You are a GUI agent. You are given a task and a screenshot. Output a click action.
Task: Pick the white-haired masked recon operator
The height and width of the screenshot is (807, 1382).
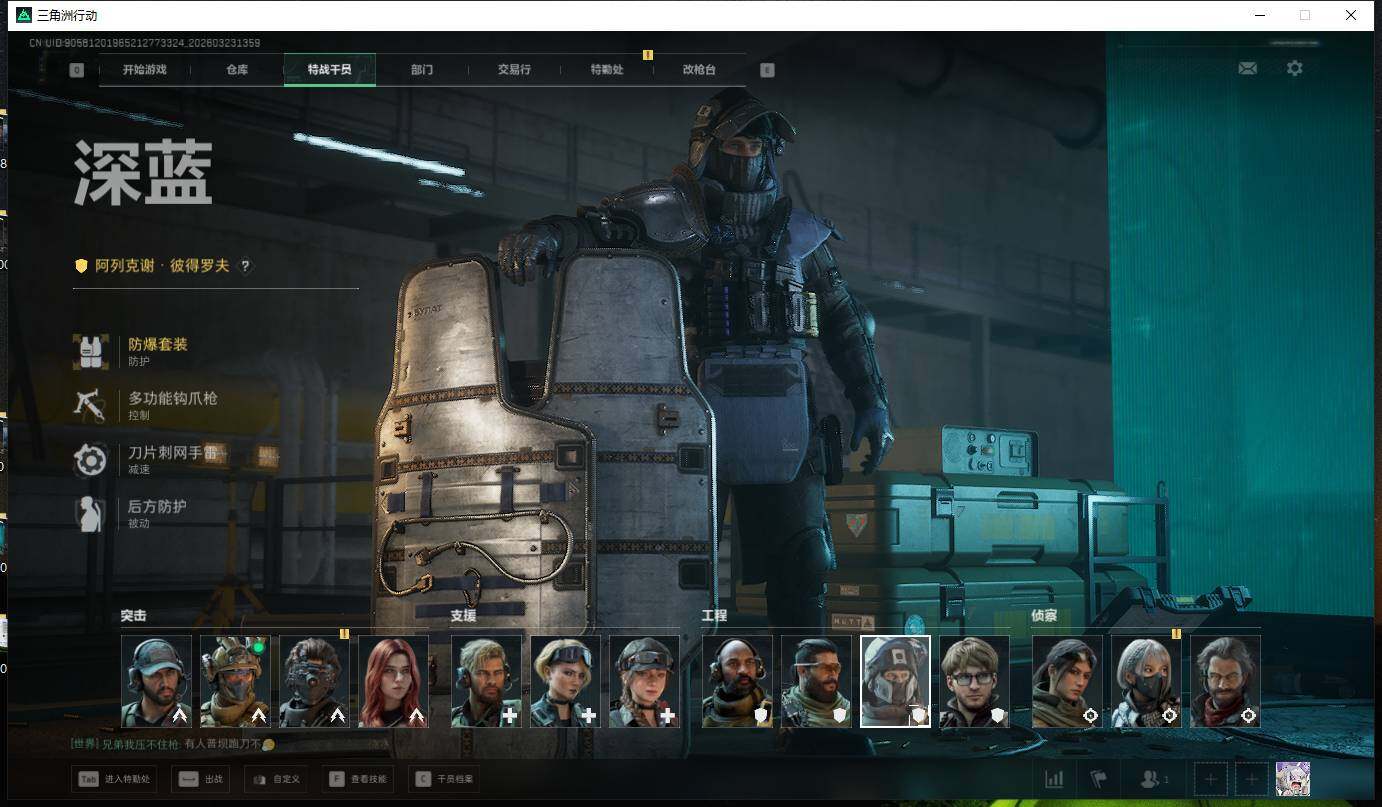tap(1146, 681)
